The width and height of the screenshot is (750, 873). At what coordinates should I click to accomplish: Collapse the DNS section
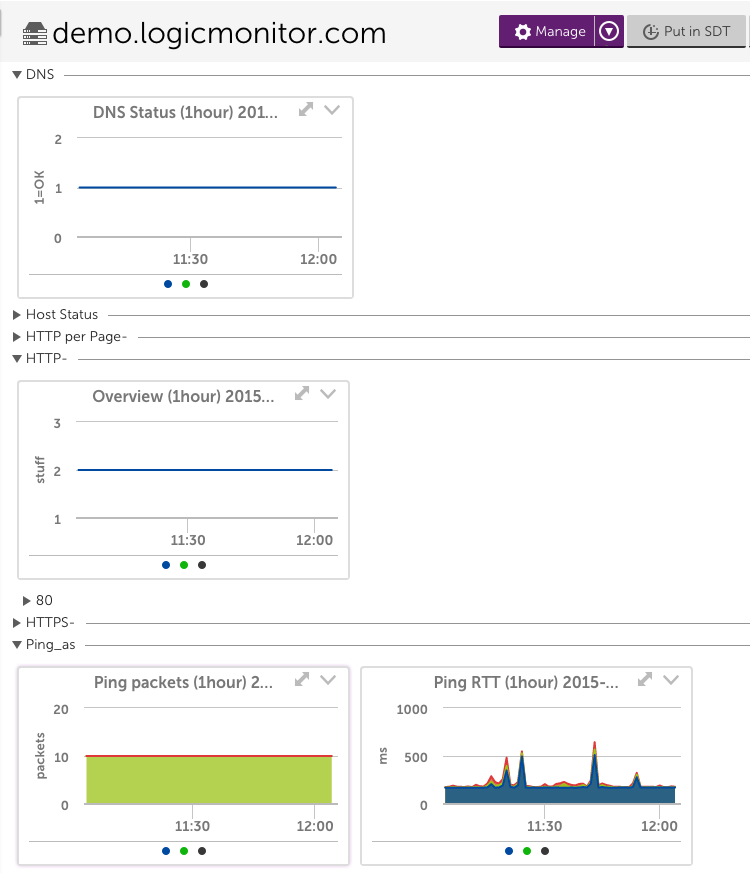pyautogui.click(x=17, y=75)
